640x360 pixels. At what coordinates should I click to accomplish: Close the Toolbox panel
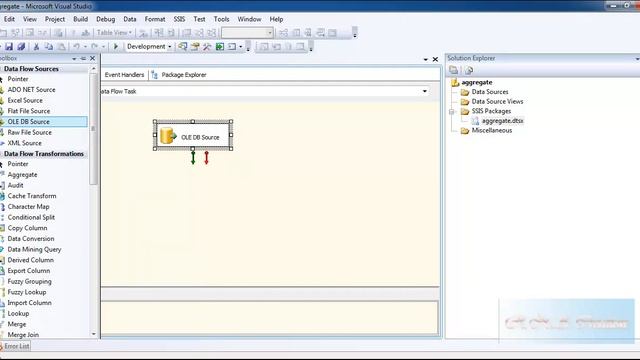[93, 58]
